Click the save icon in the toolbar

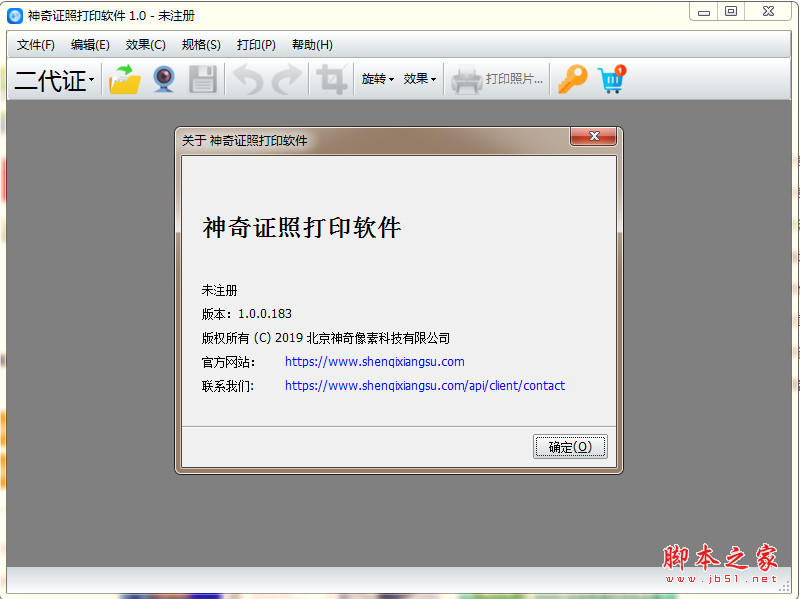tap(203, 80)
